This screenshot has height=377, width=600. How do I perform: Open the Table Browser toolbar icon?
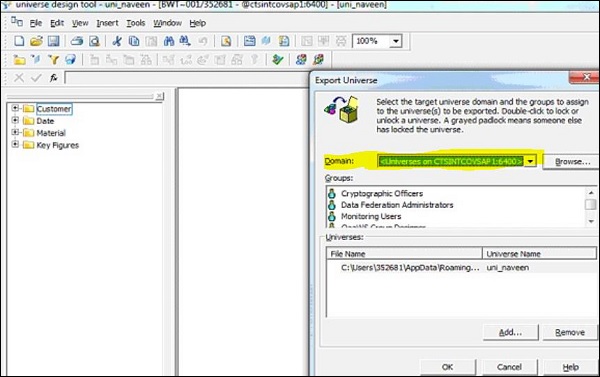coord(249,41)
